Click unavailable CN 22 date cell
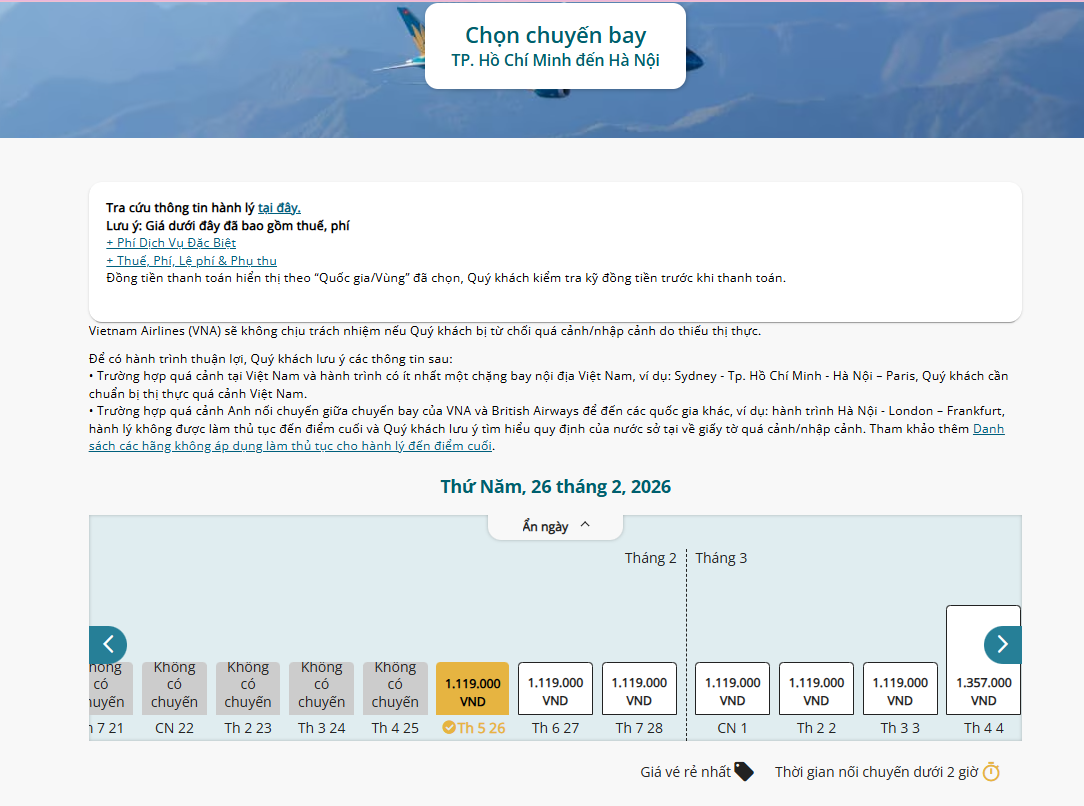 point(174,688)
